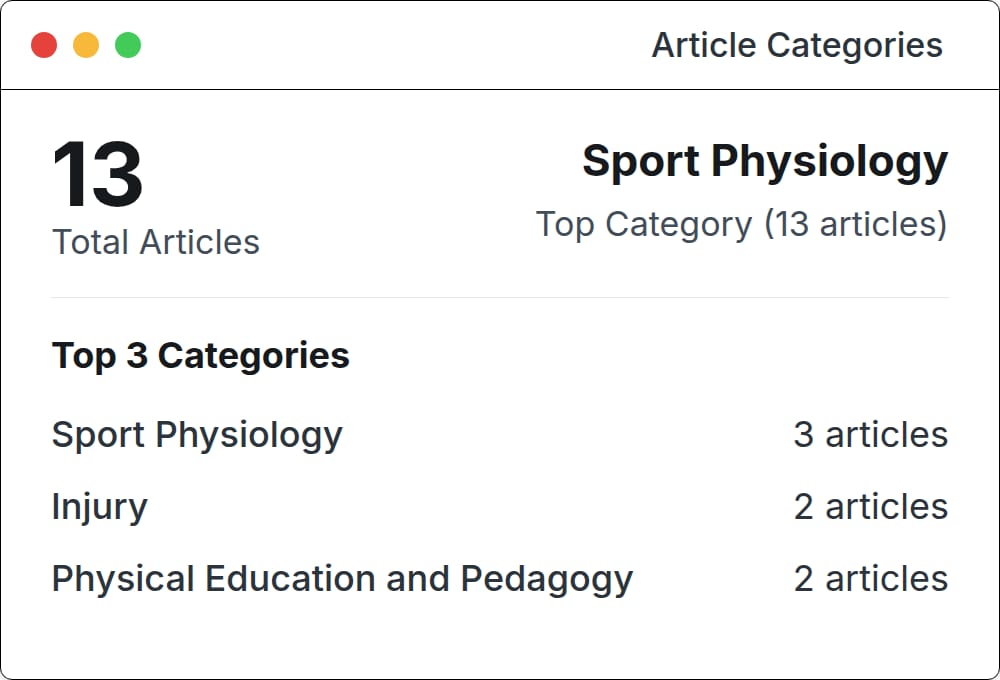The image size is (1000, 680).
Task: Maximize window with the green button
Action: (x=128, y=45)
